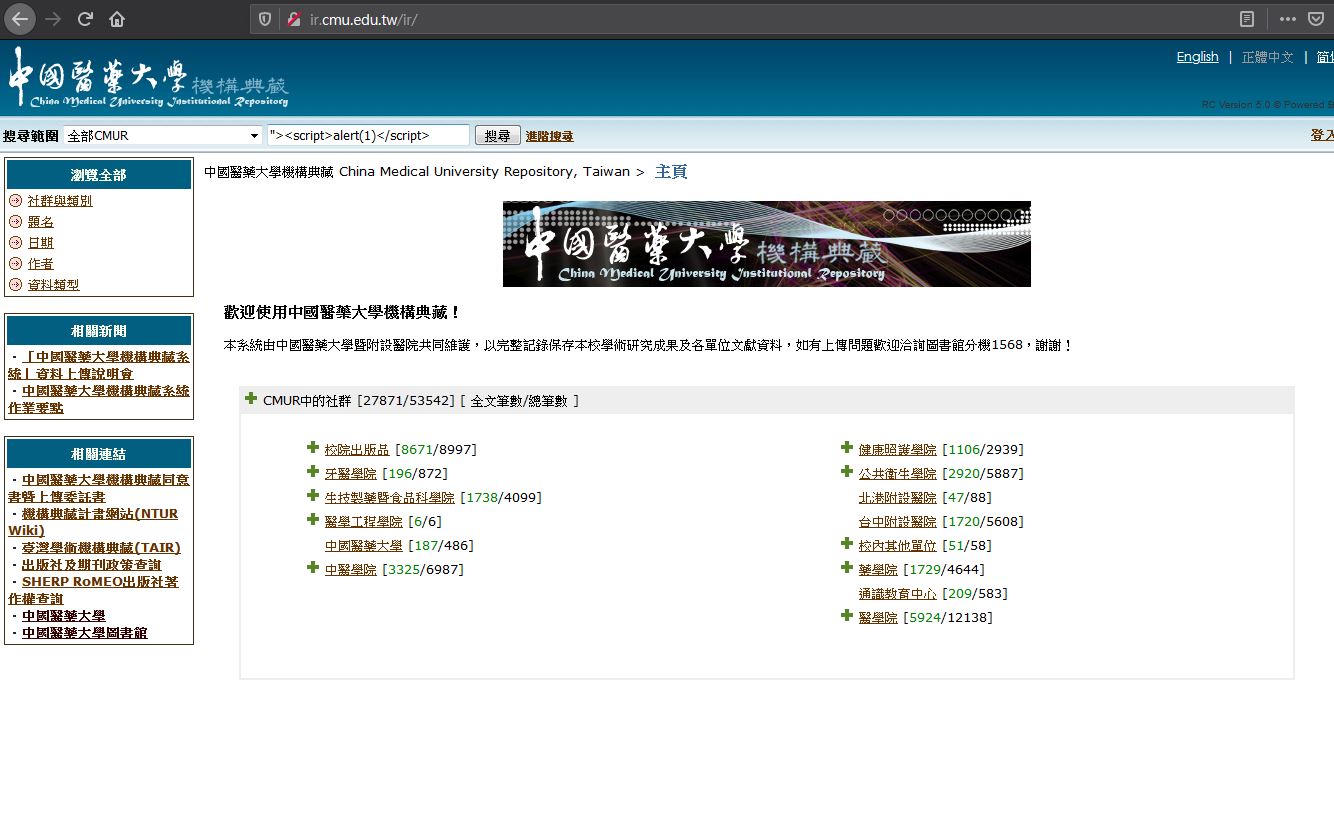Open the 中國醫藥大學 community link
This screenshot has height=824, width=1334.
(364, 546)
